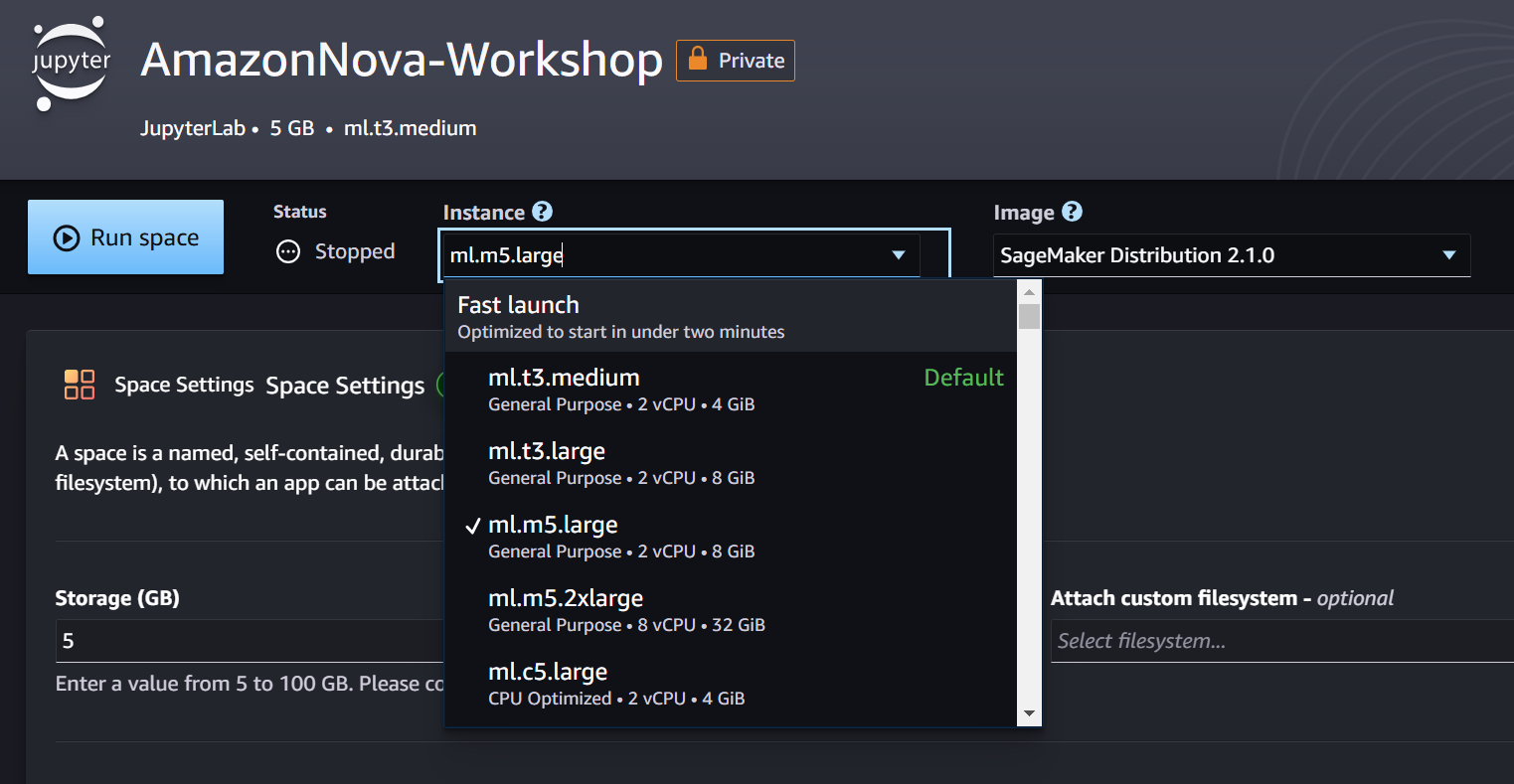Click the Run space button
1514x784 pixels.
point(125,237)
